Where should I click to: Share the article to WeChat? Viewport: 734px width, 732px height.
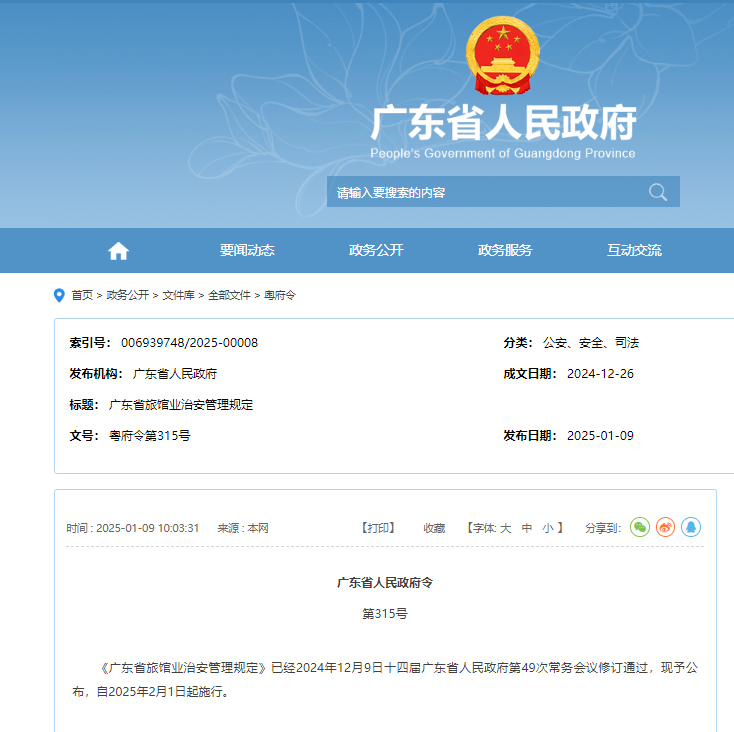(640, 527)
